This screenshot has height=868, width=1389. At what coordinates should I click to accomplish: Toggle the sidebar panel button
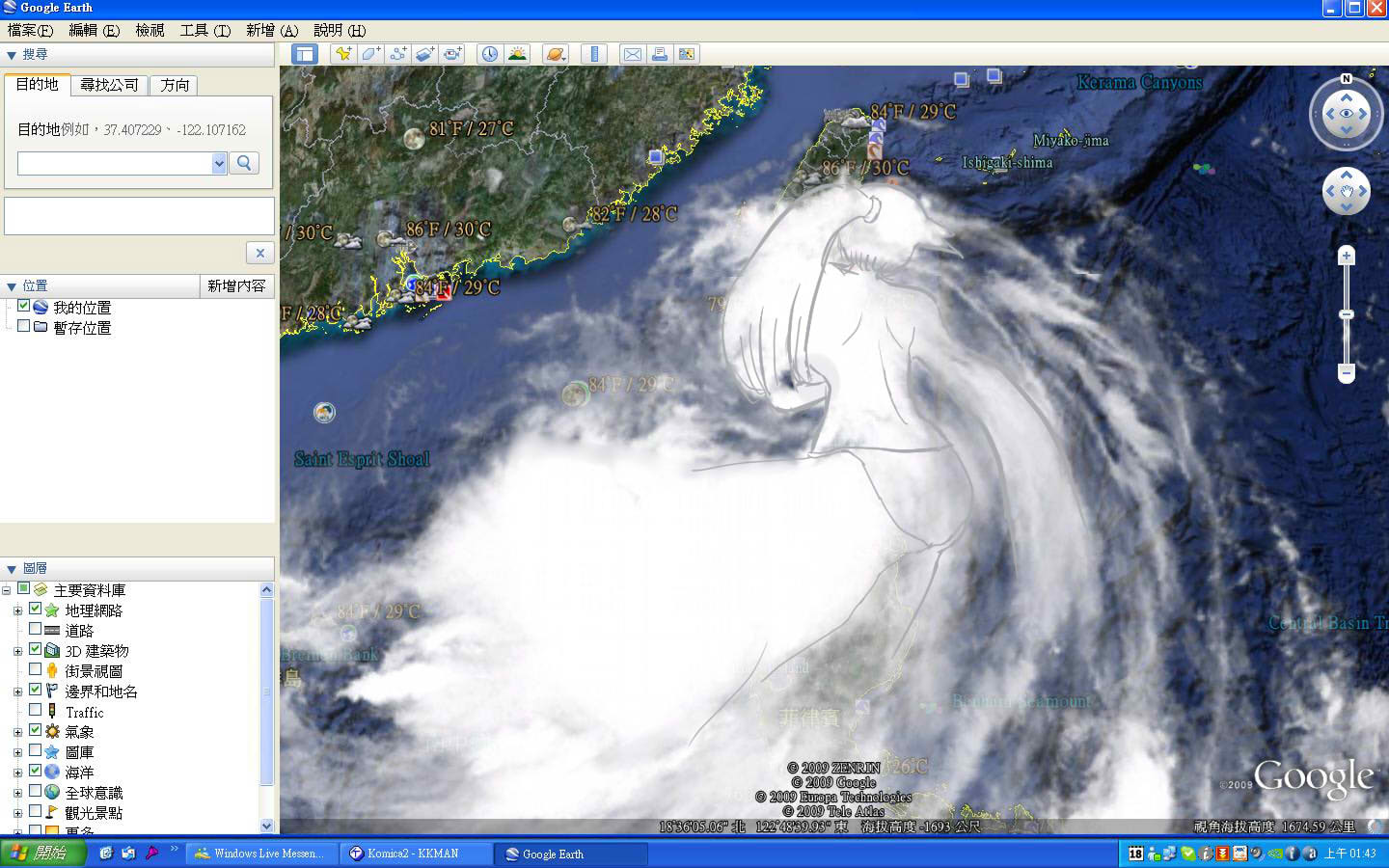tap(305, 54)
